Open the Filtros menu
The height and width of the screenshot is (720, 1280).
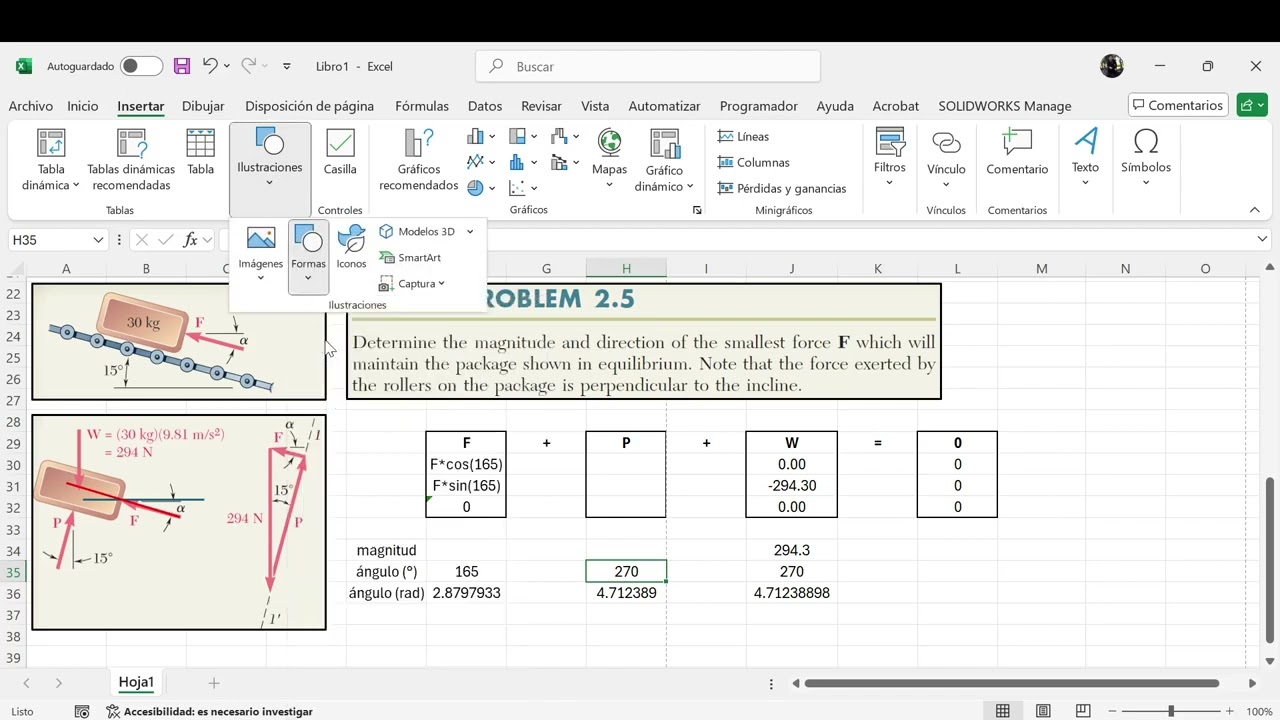(889, 158)
